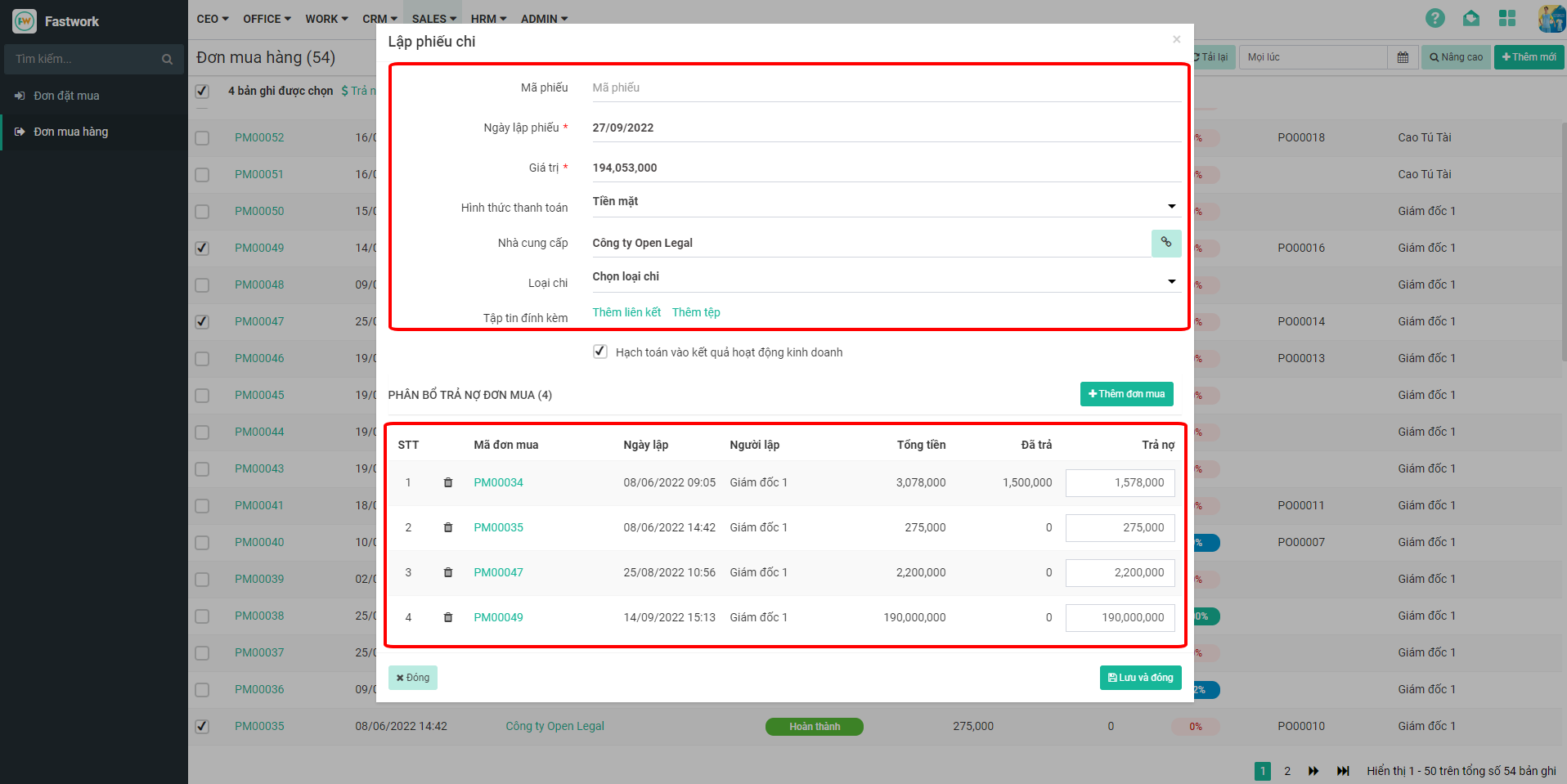Click the Thêm tệp link

(696, 312)
